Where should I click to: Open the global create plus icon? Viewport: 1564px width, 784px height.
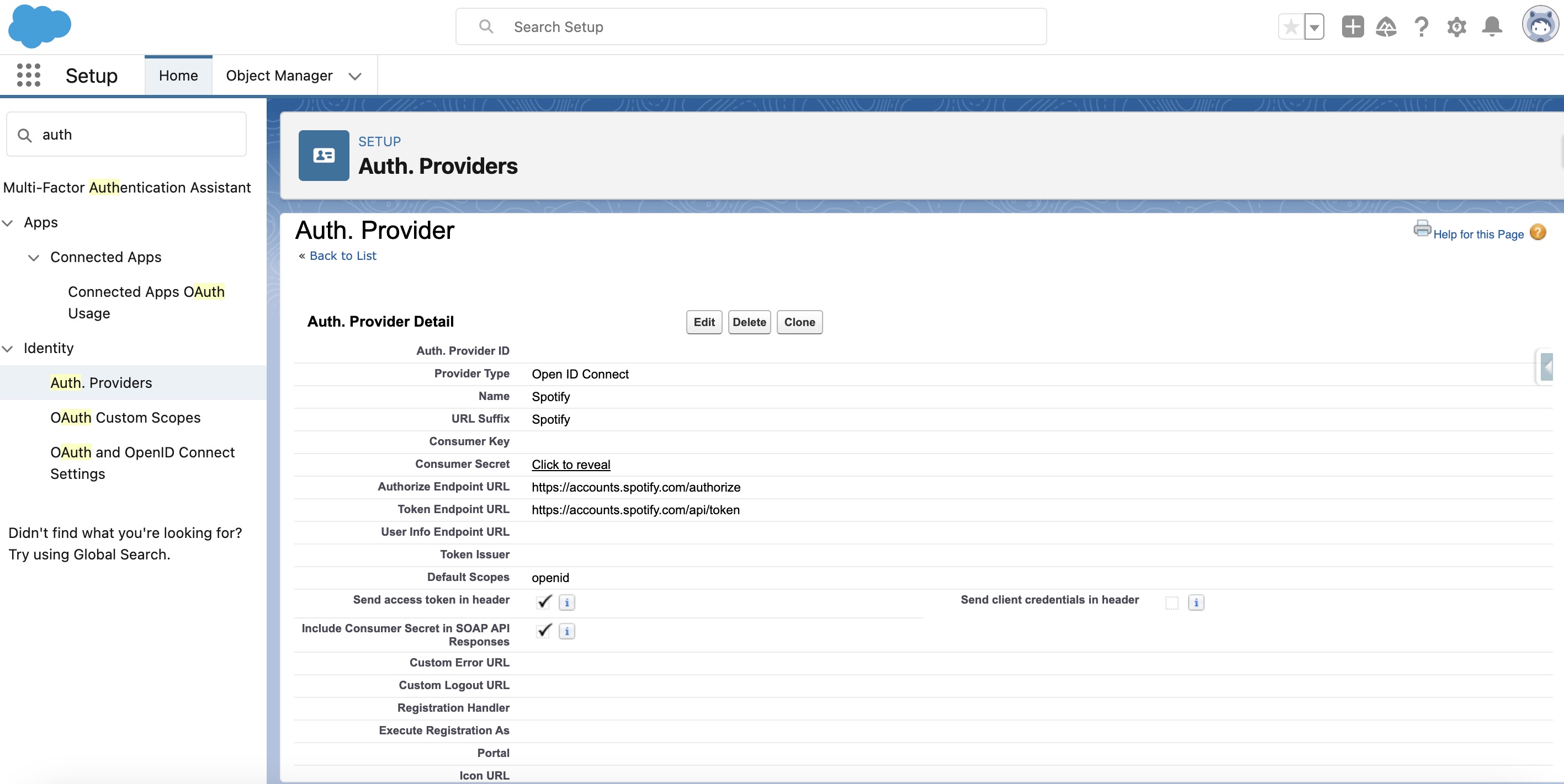1352,26
